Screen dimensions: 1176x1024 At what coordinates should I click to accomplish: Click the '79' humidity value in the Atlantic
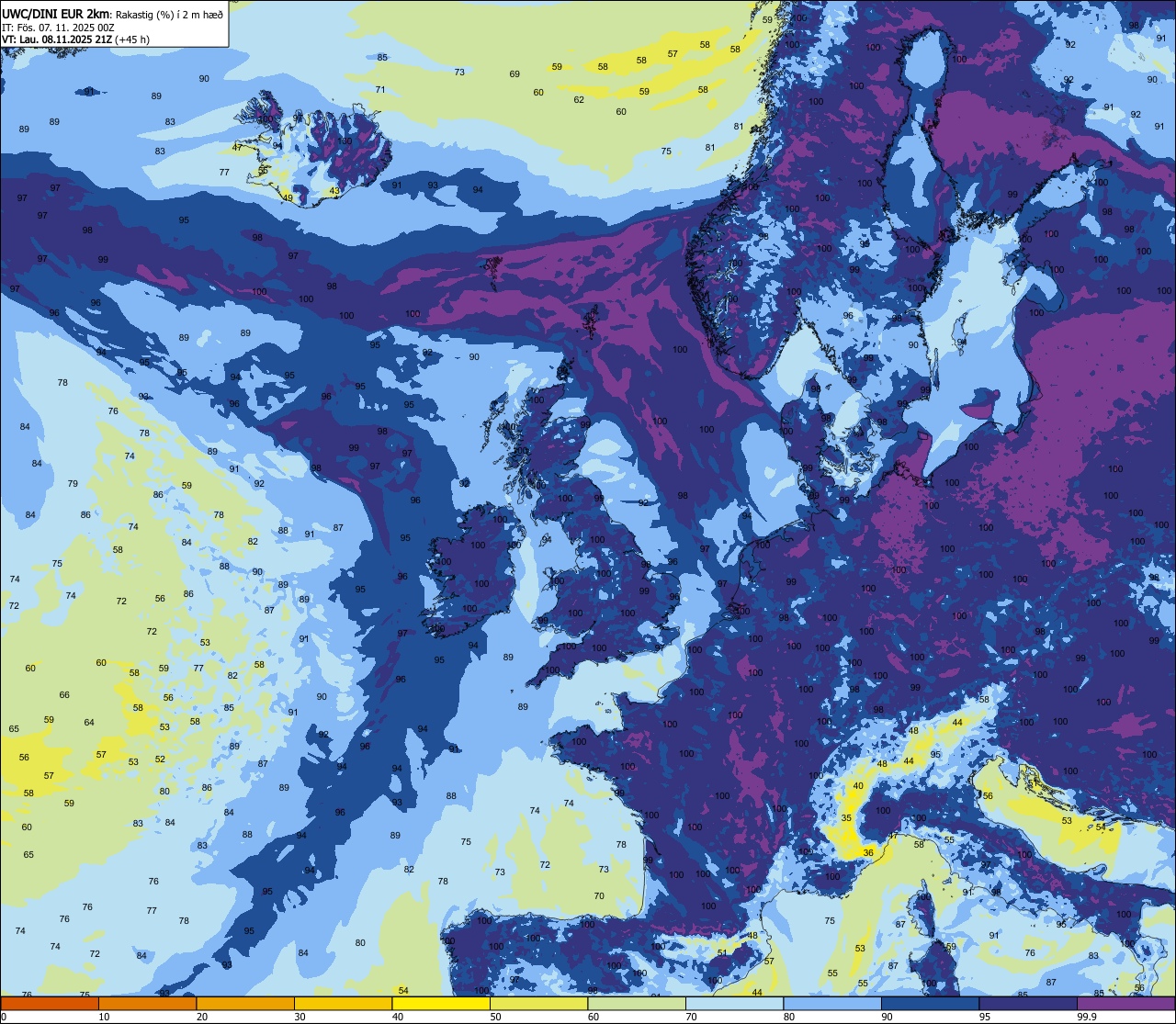coord(73,483)
